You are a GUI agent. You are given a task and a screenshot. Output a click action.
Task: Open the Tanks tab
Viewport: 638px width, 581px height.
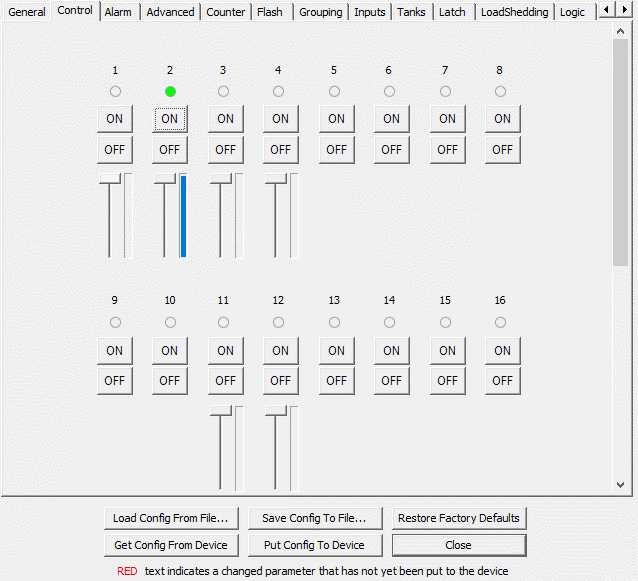pyautogui.click(x=410, y=12)
